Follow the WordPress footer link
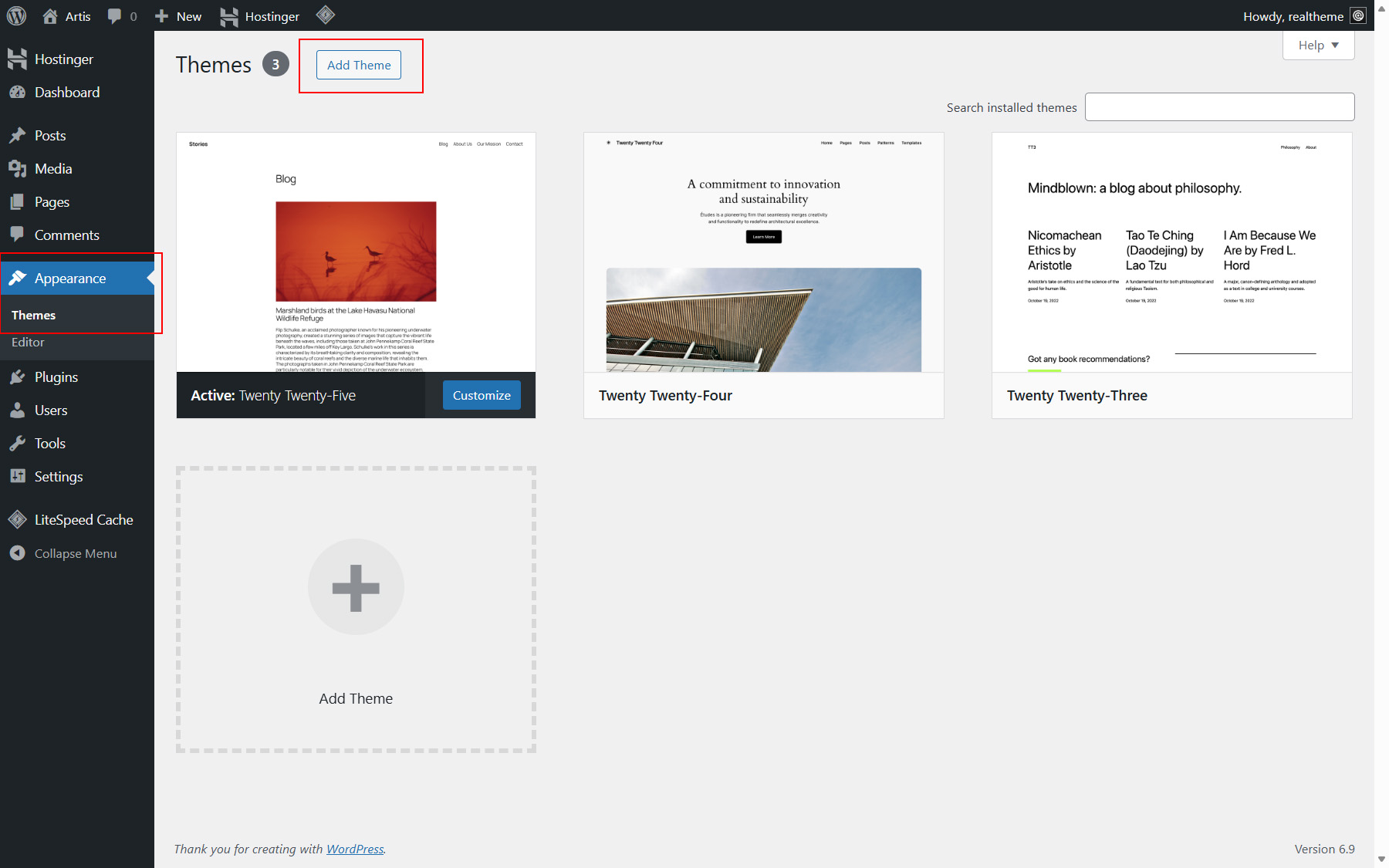1389x868 pixels. click(x=355, y=849)
